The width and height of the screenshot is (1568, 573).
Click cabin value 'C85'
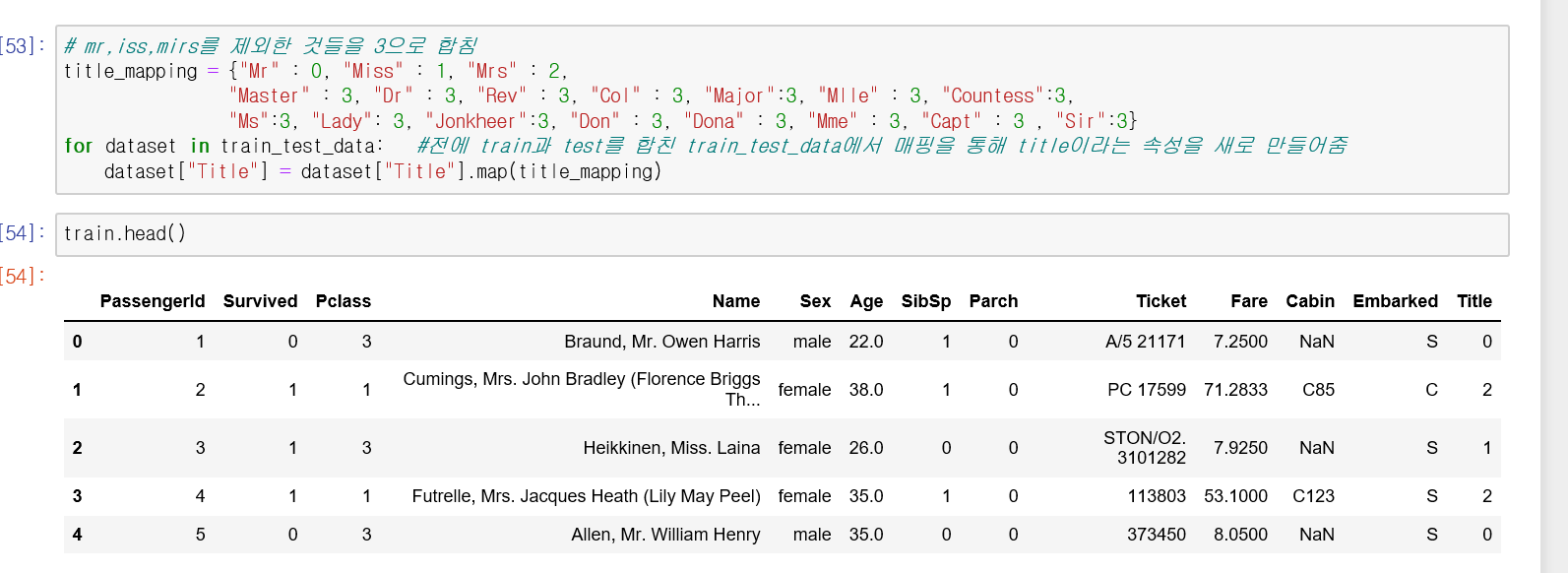(x=1318, y=390)
